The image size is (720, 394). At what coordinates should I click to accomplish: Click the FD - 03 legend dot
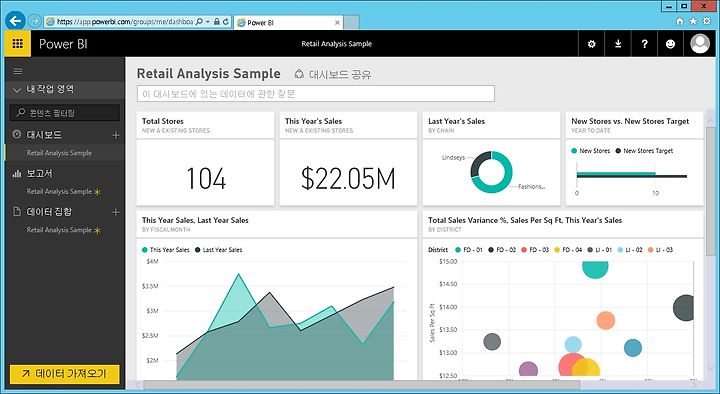pos(524,250)
